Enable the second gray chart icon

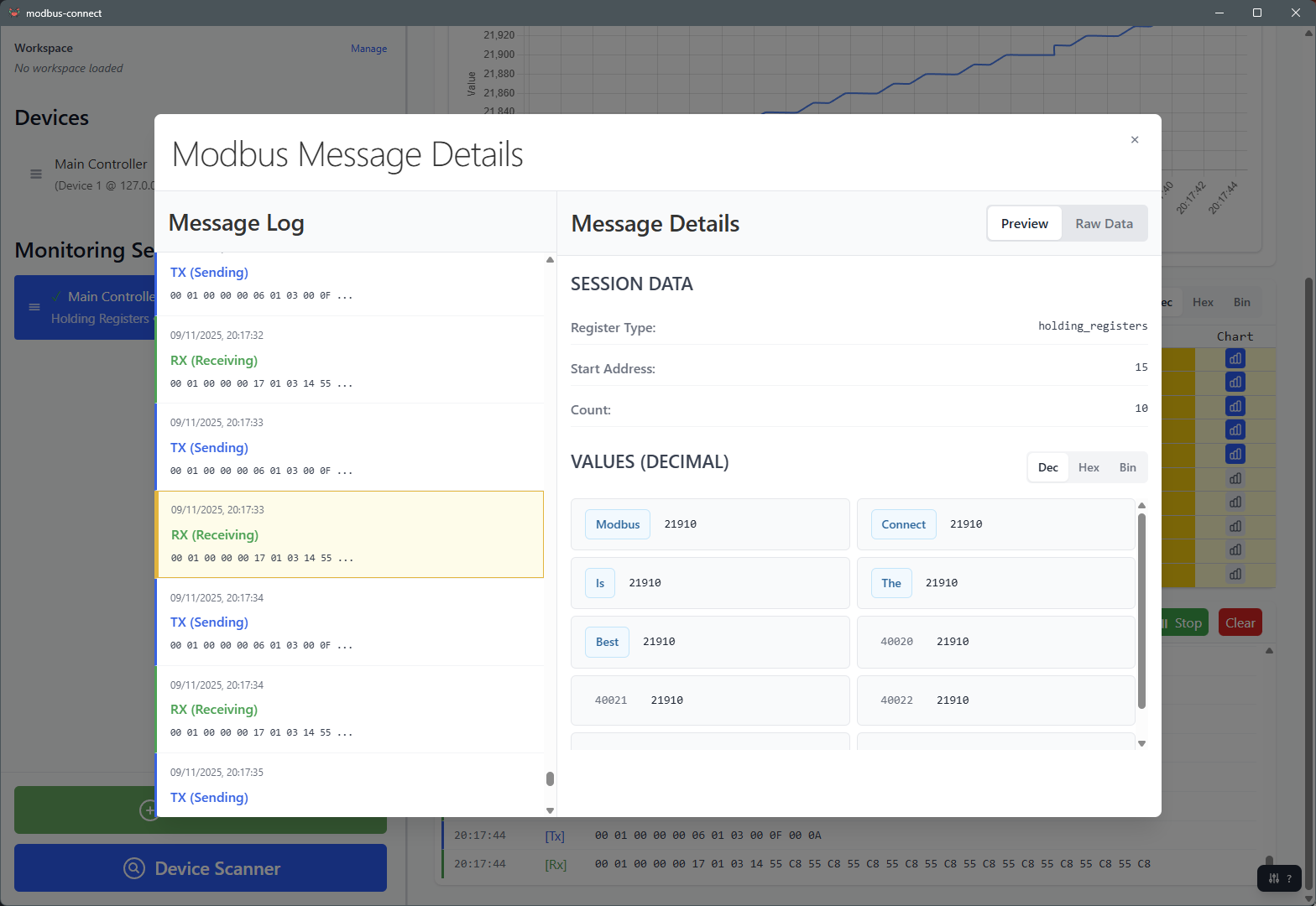[1235, 502]
